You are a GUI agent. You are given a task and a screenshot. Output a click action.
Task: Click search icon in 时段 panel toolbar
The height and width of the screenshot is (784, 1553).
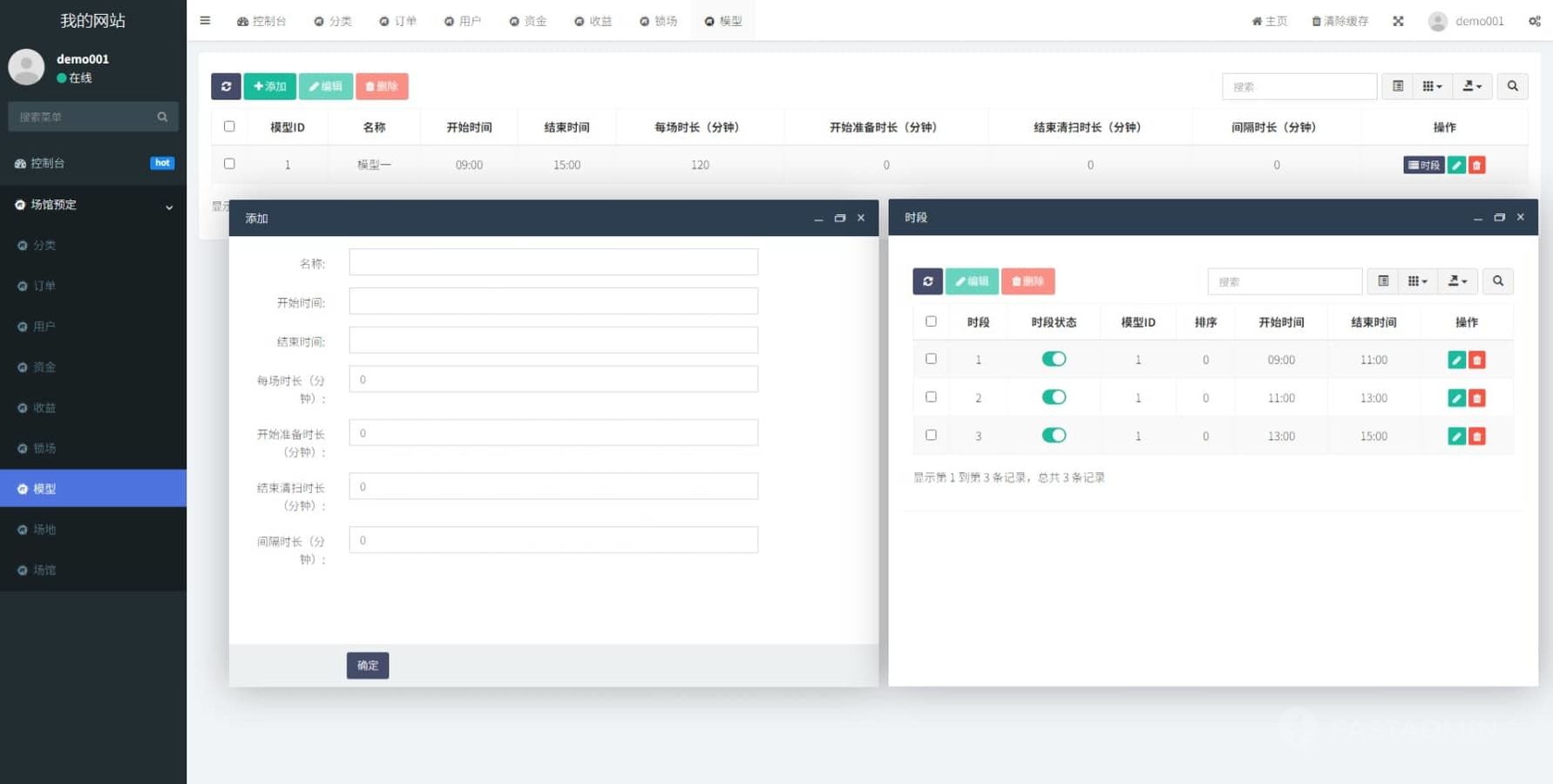pos(1497,281)
